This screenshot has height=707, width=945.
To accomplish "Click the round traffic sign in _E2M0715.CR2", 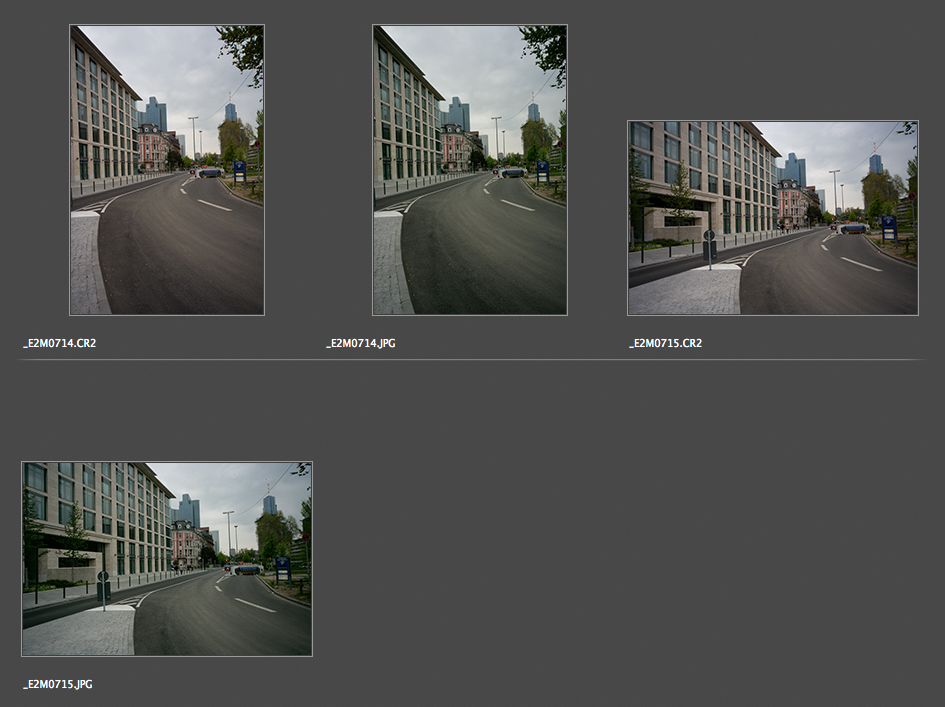I will [x=709, y=237].
